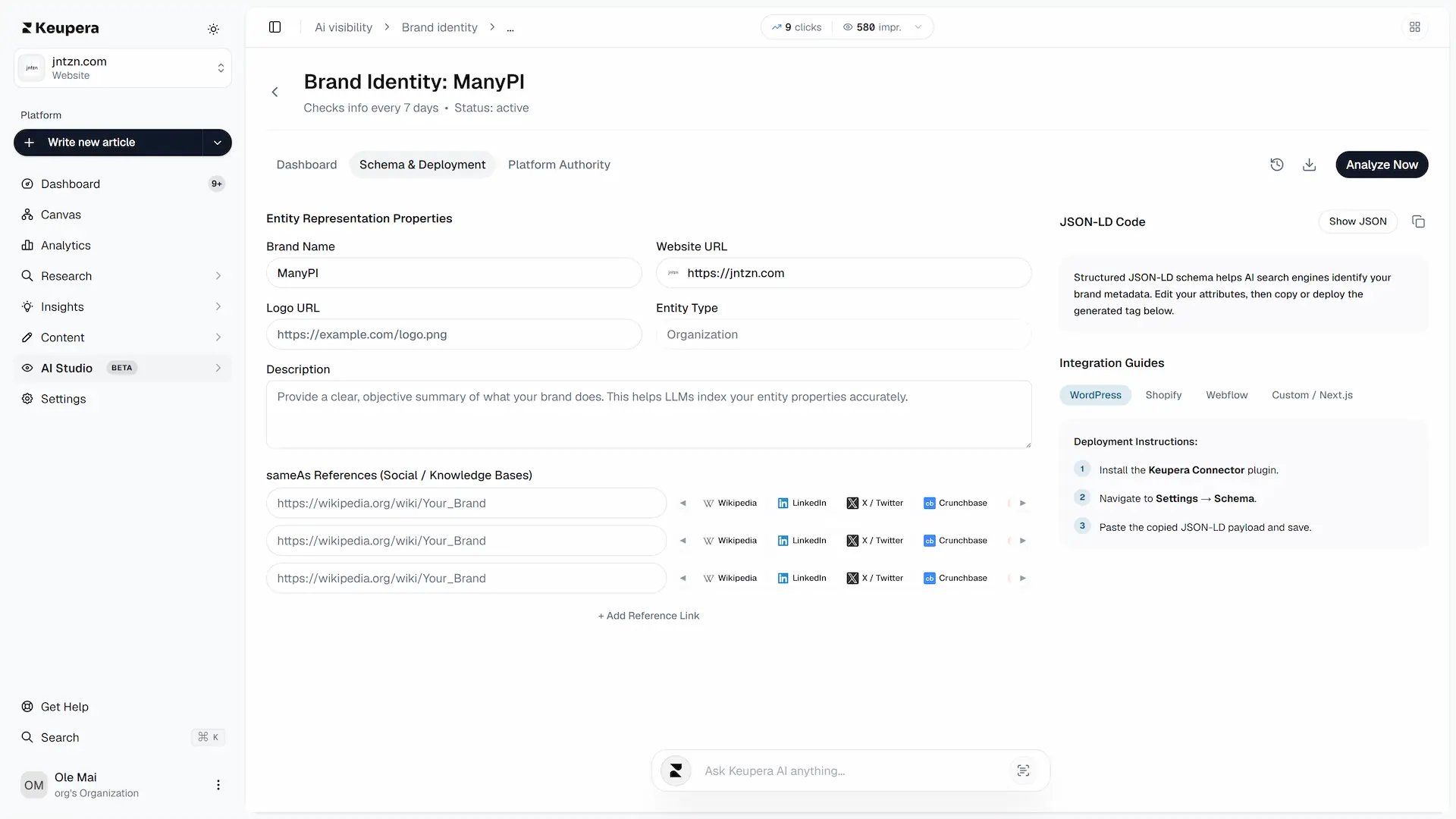This screenshot has width=1456, height=819.
Task: Click the Brand Name field
Action: tap(453, 273)
